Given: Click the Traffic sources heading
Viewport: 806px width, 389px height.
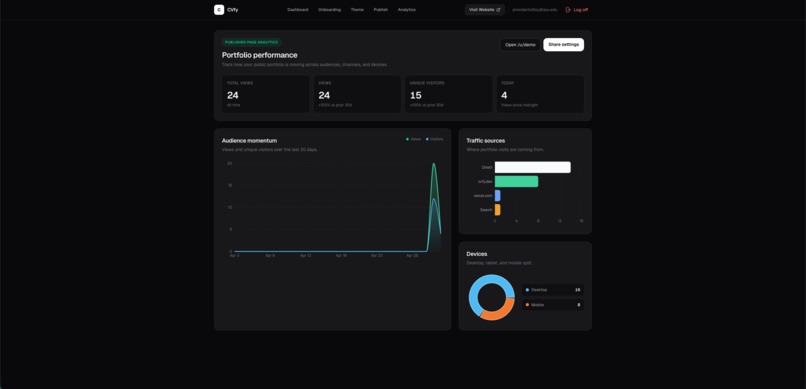Looking at the screenshot, I should point(485,141).
